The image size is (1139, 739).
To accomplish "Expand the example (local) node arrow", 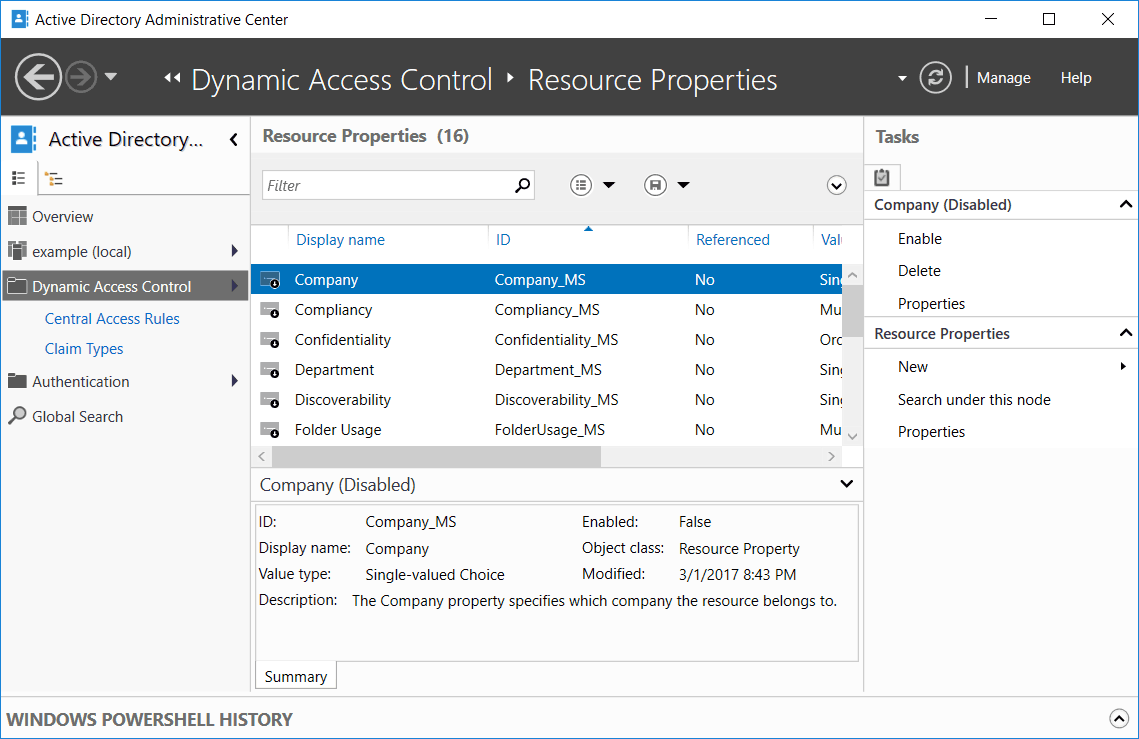I will coord(234,251).
